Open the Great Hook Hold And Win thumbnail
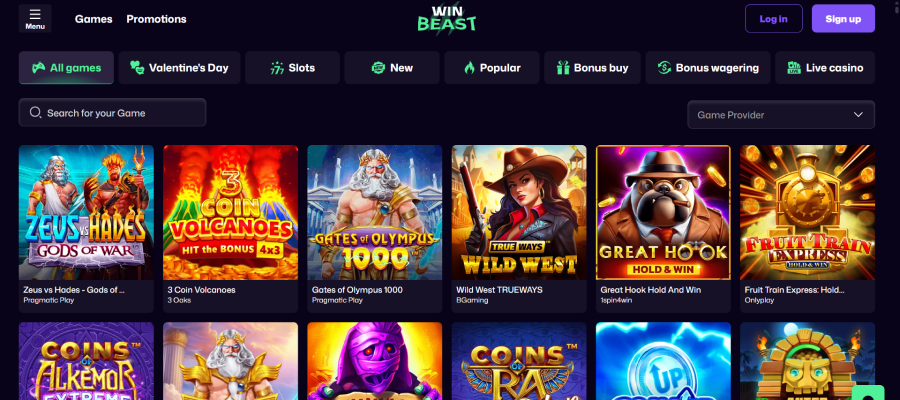Image resolution: width=900 pixels, height=400 pixels. point(663,212)
